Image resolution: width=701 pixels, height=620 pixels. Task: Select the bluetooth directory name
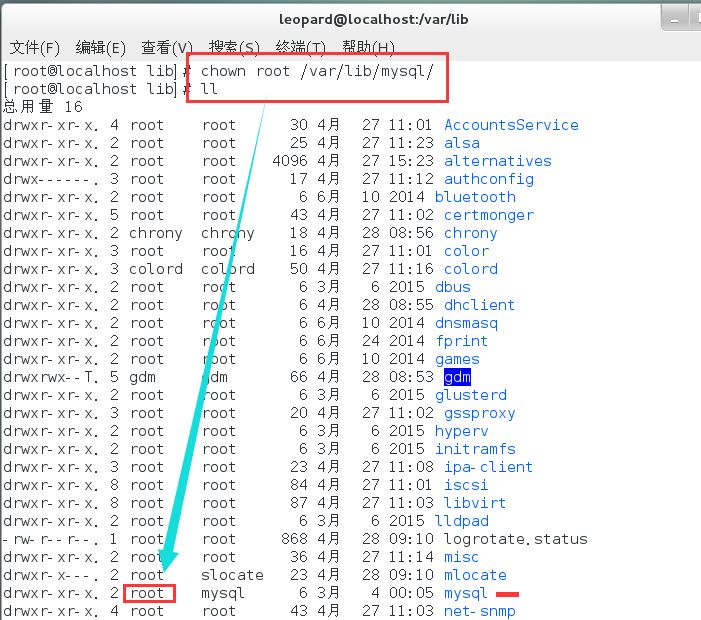point(475,197)
